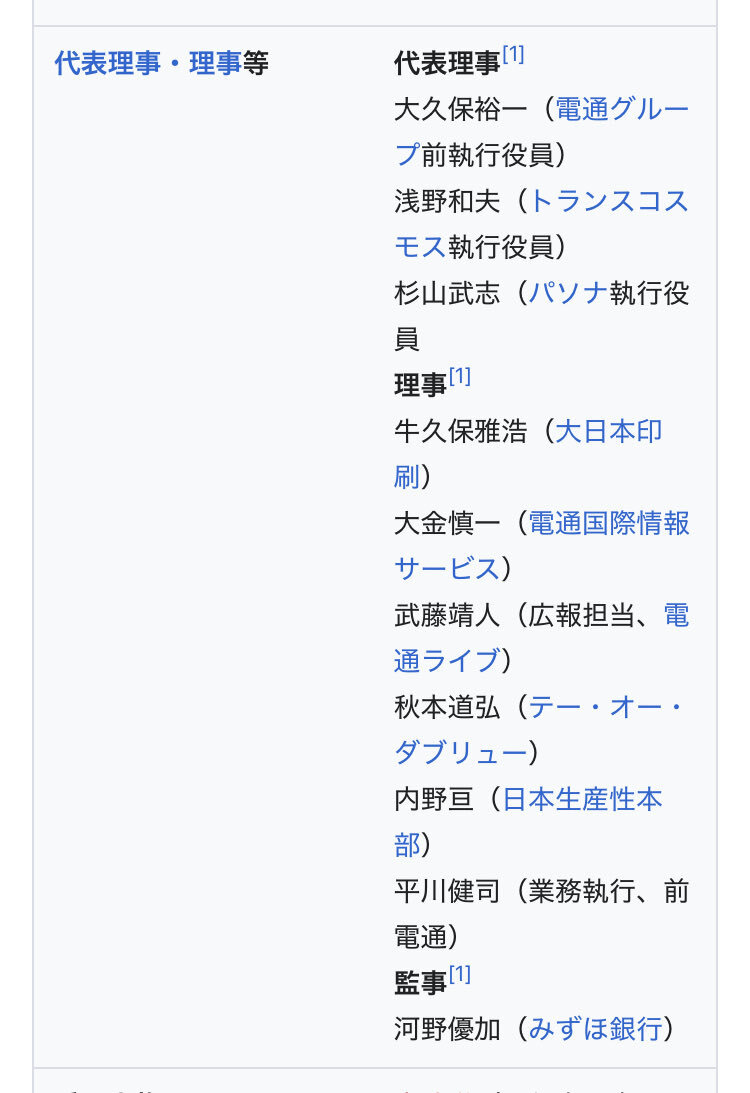
Task: Click the name 牛久保雅浩 text
Action: click(x=459, y=432)
